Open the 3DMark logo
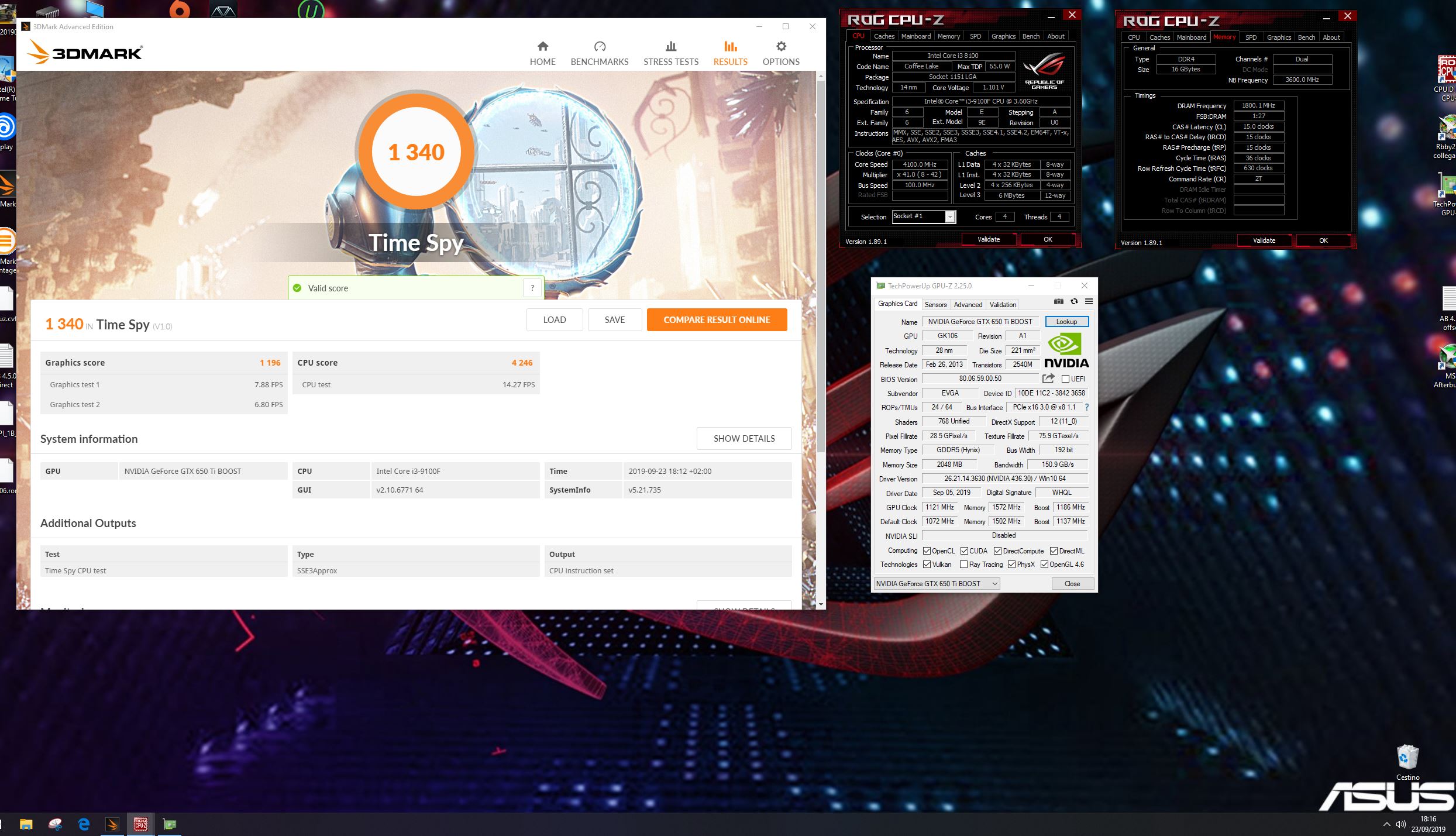The width and height of the screenshot is (1456, 836). point(85,52)
